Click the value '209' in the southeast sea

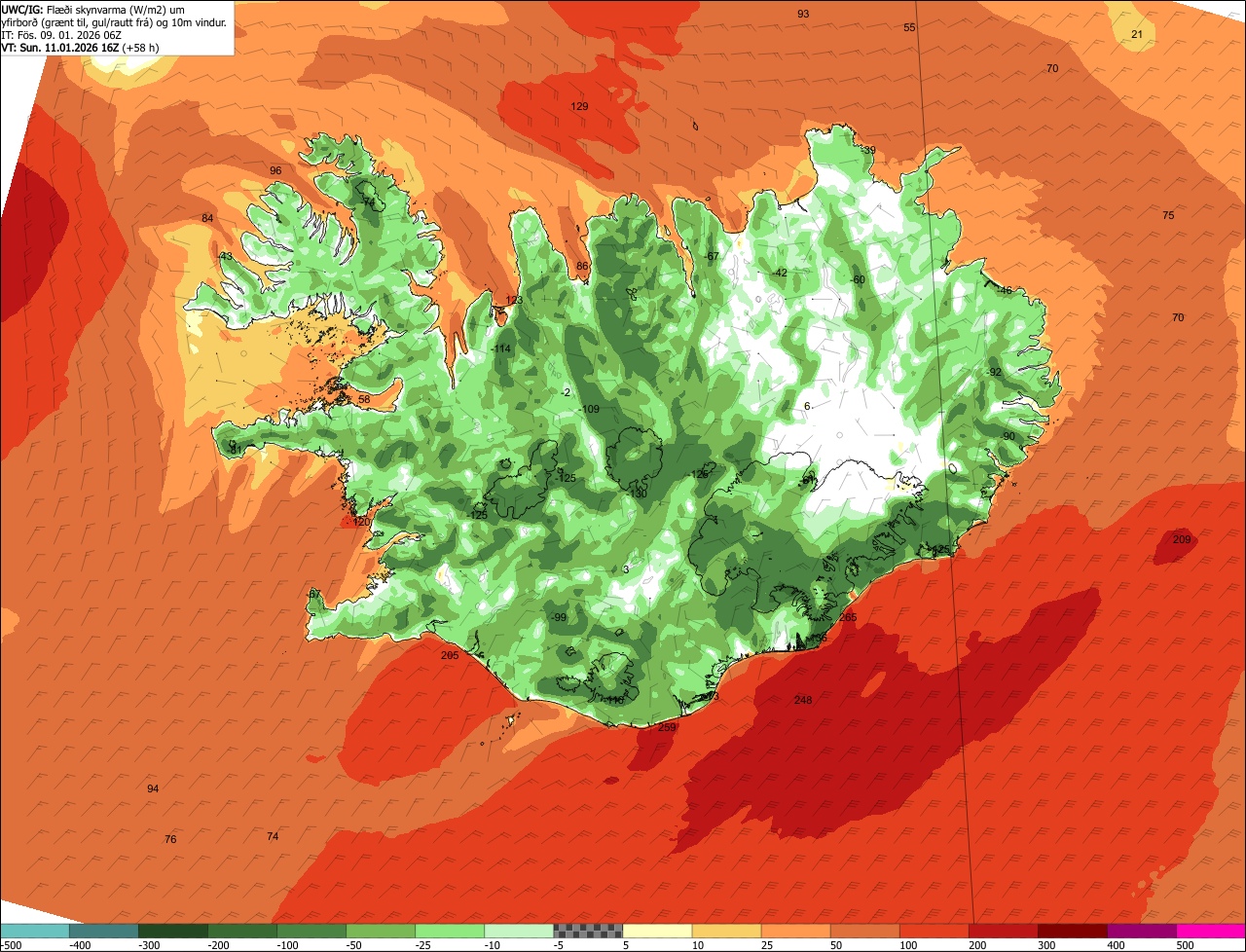(x=1182, y=539)
